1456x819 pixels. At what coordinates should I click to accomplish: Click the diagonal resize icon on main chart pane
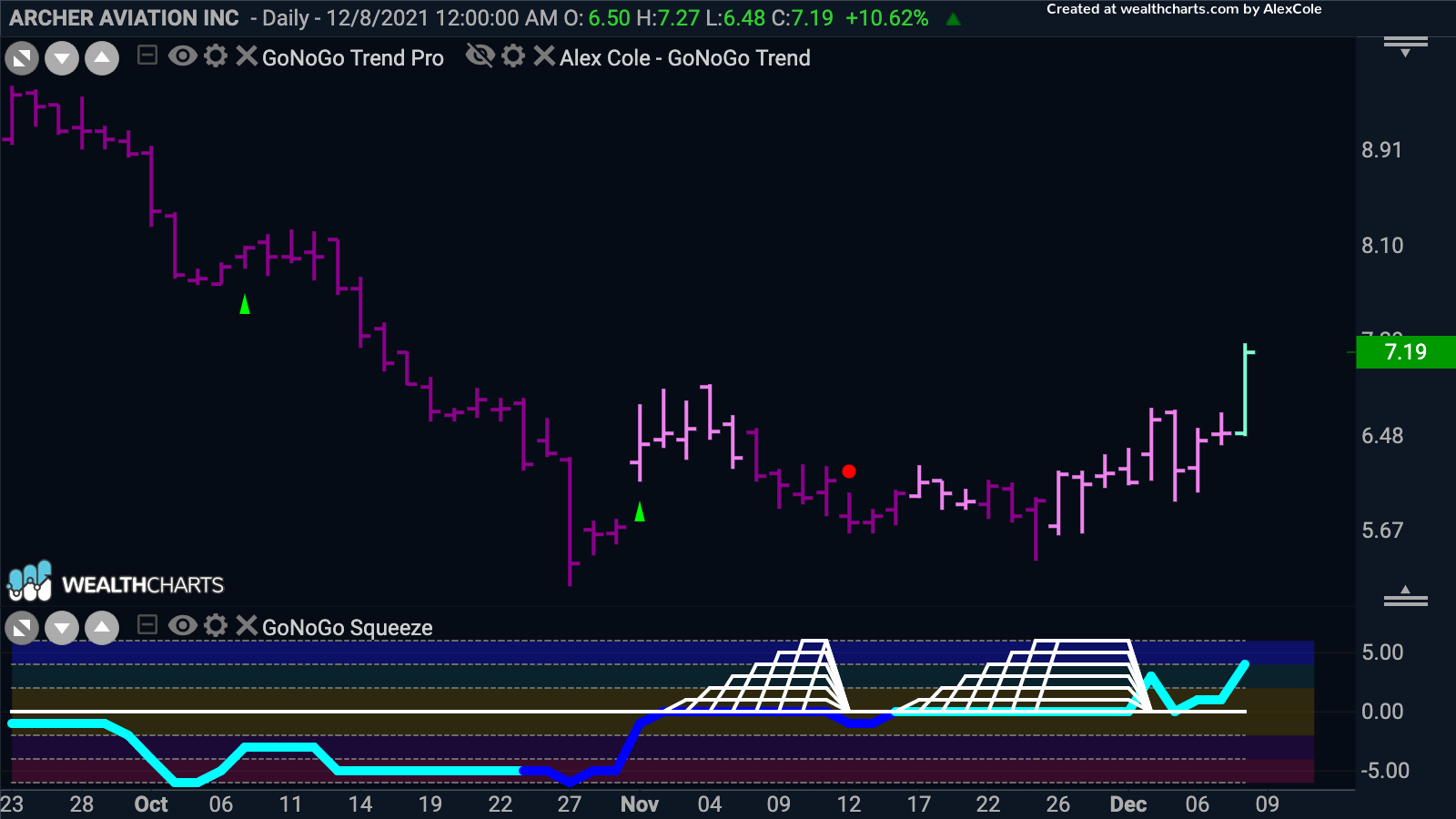(22, 60)
